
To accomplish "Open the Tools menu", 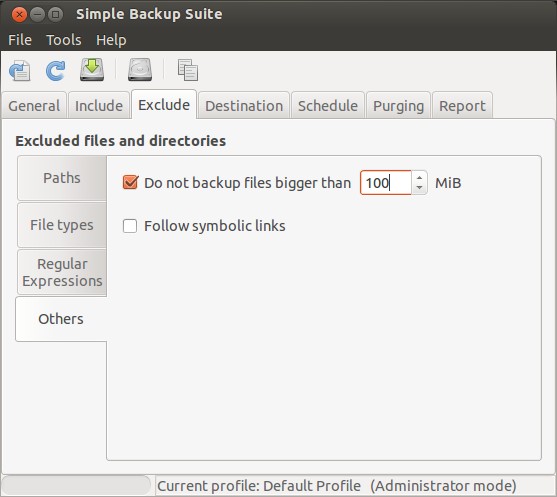I will (x=64, y=40).
